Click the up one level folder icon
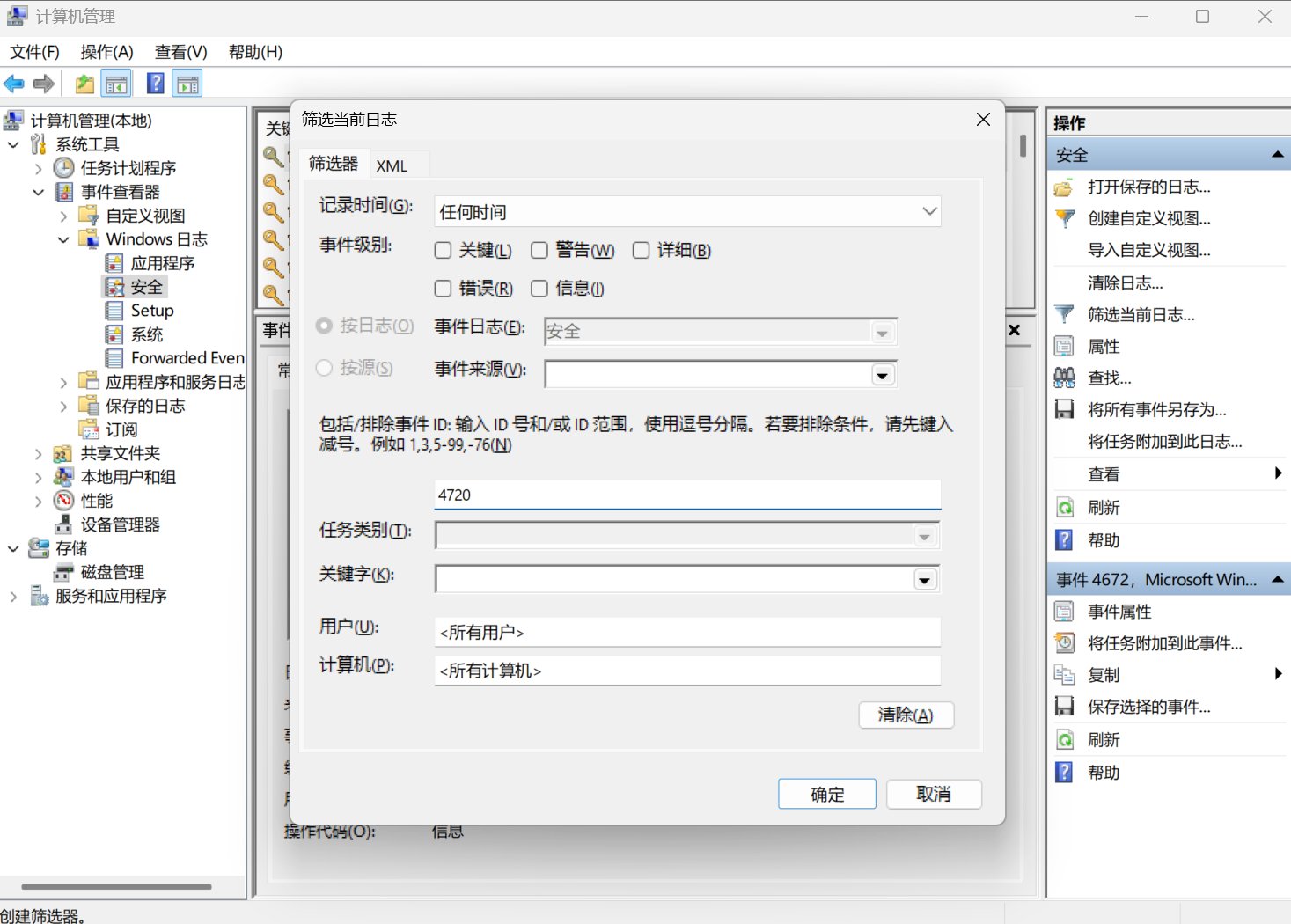 [x=84, y=84]
